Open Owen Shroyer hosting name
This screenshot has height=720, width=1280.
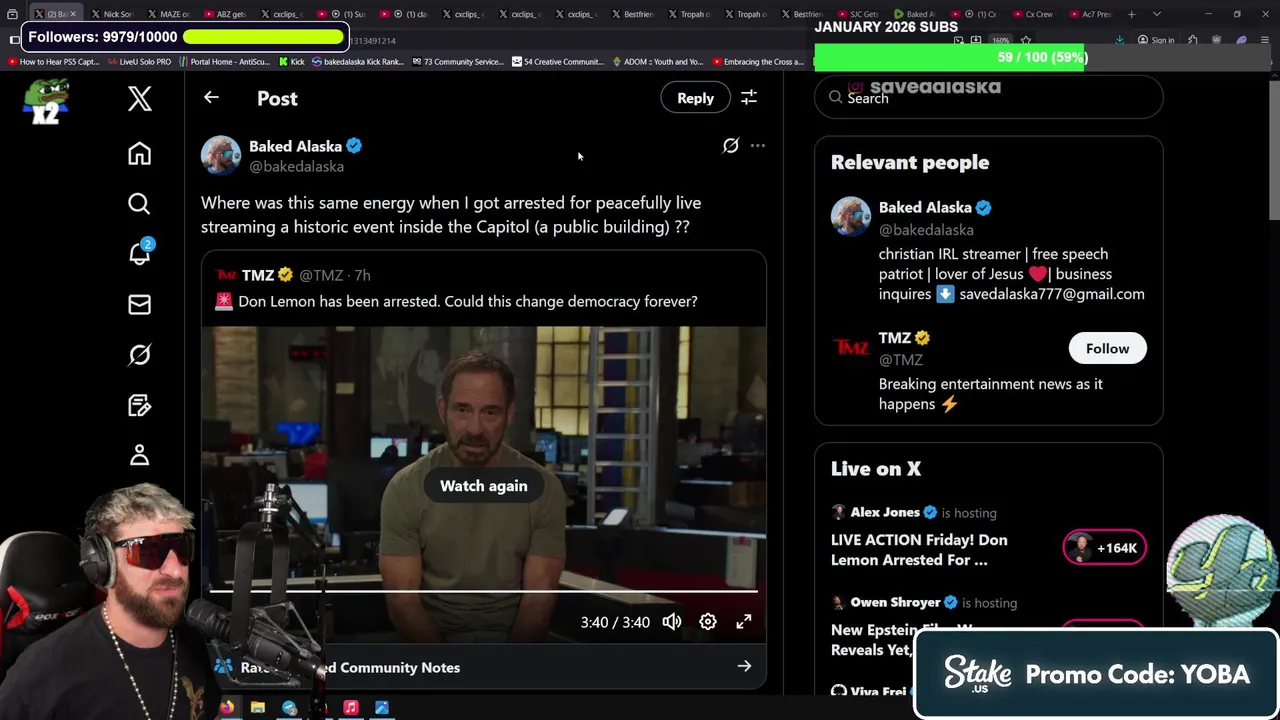(x=895, y=602)
